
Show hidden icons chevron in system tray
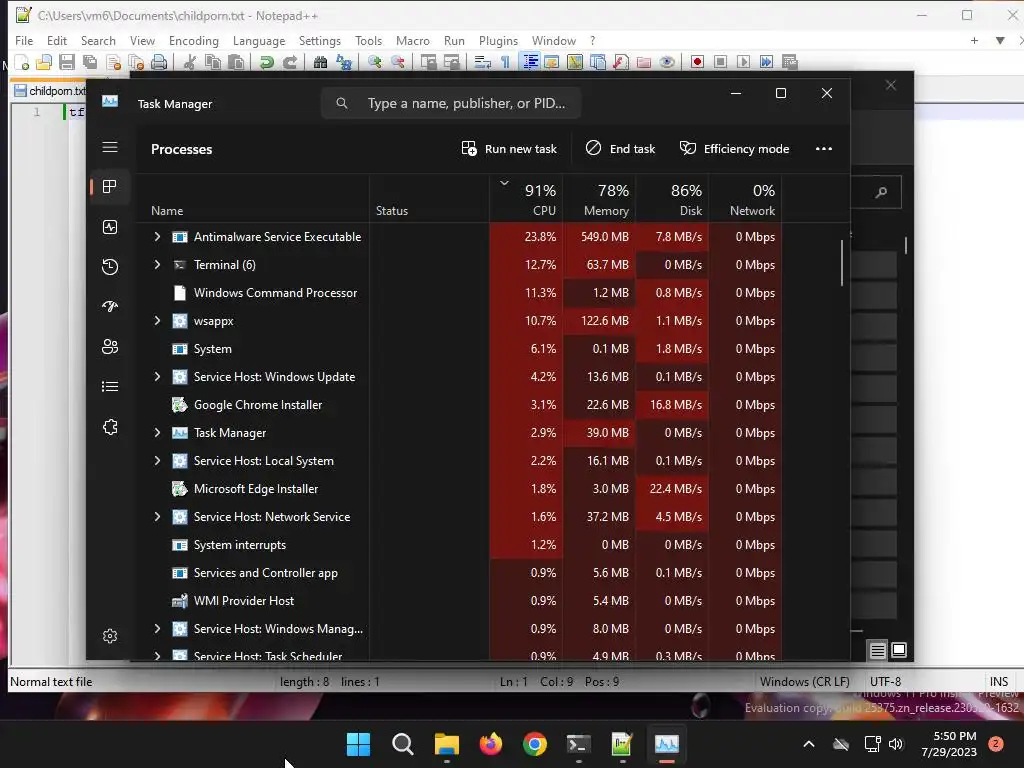[x=808, y=744]
